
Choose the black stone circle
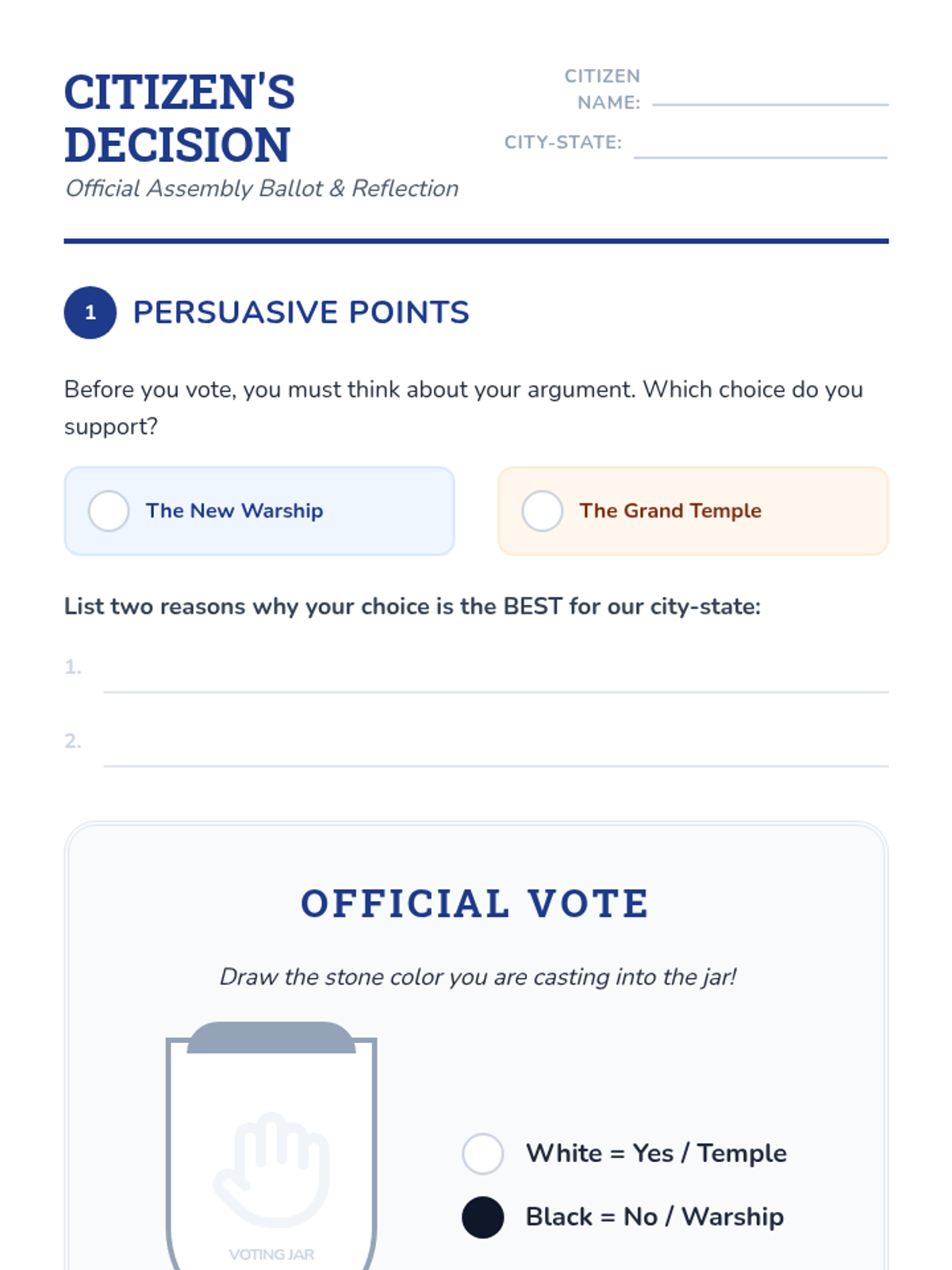[483, 1217]
